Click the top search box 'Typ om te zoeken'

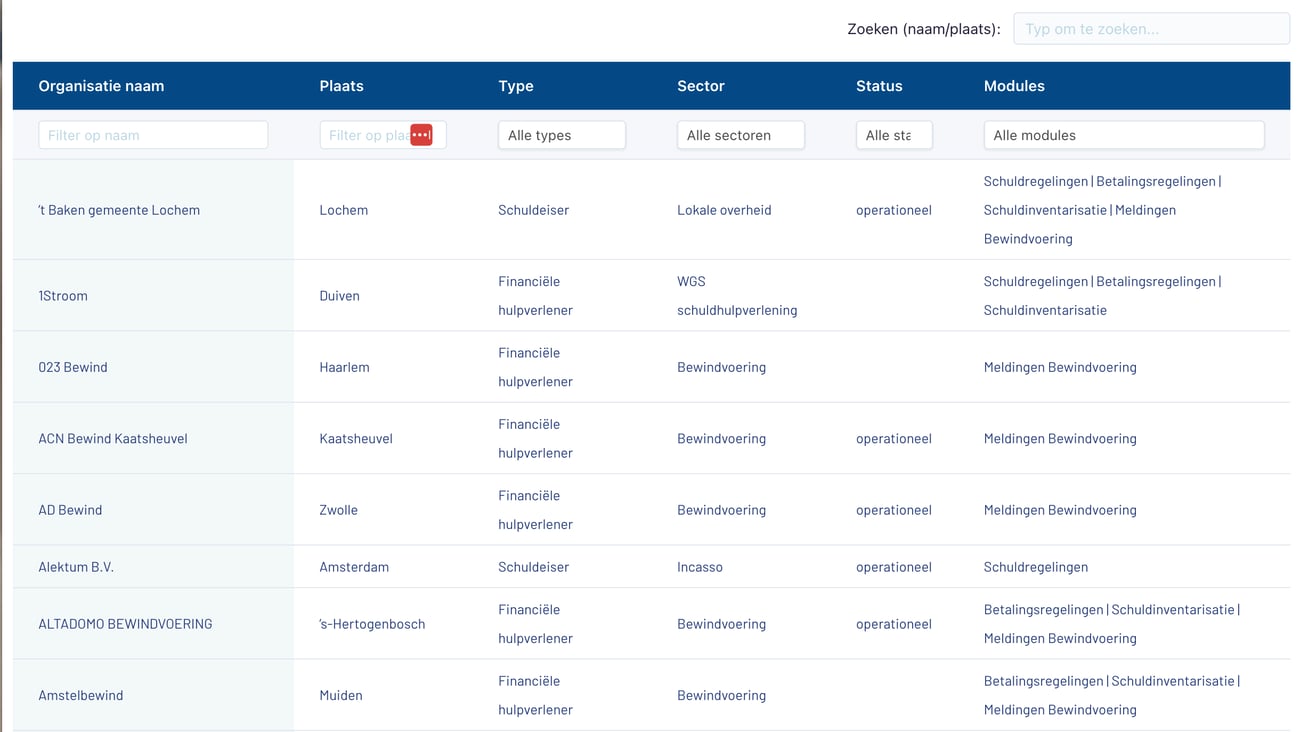click(1150, 29)
